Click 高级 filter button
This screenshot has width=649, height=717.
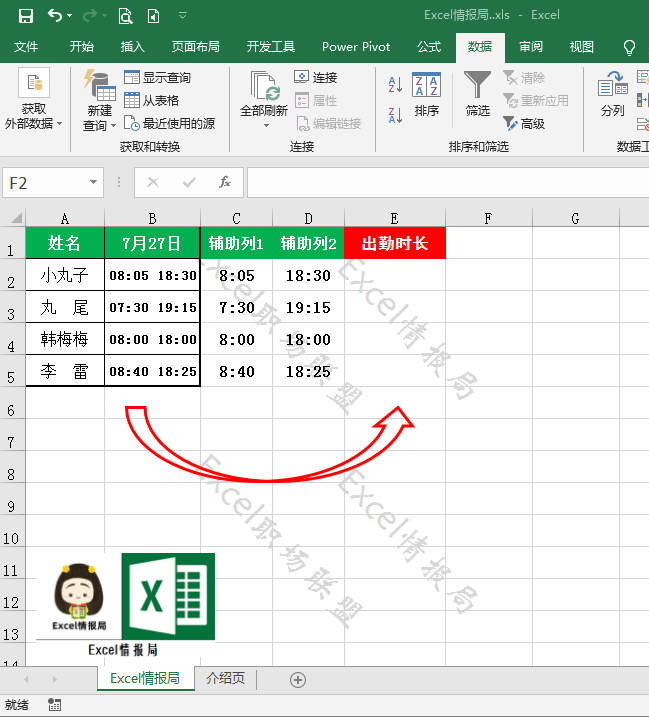[x=524, y=123]
